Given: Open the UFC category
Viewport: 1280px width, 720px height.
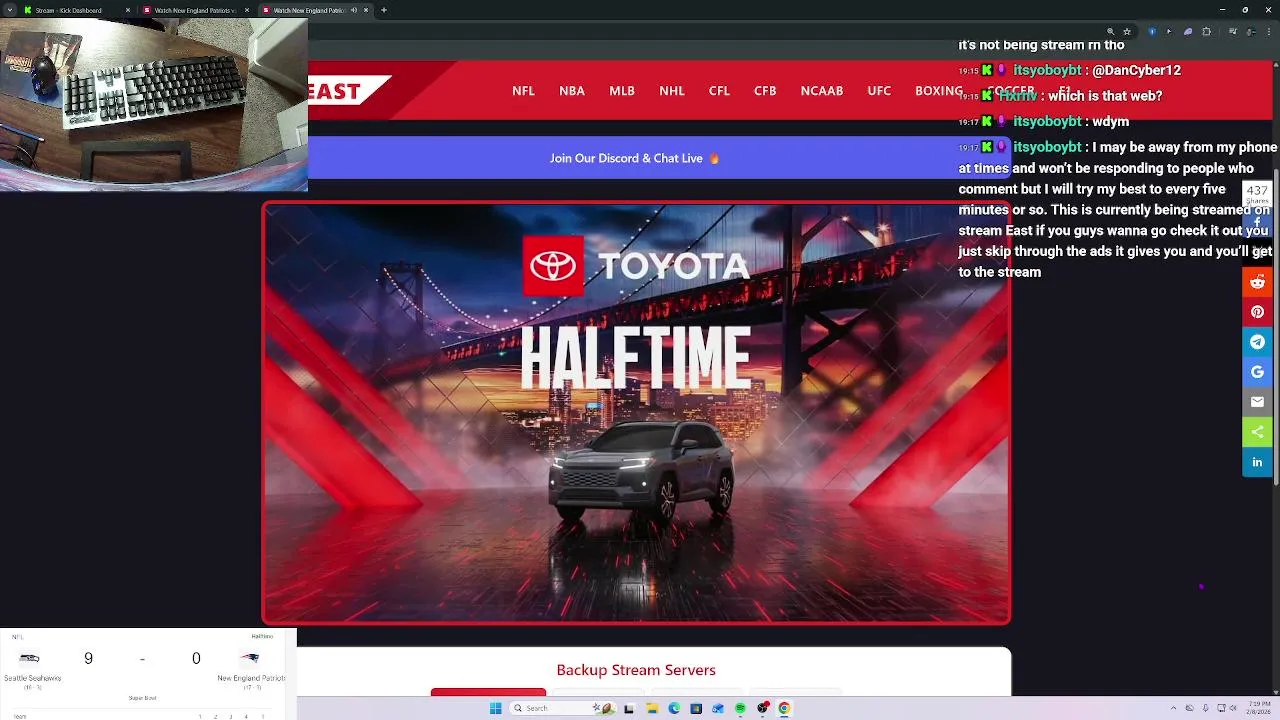Looking at the screenshot, I should point(879,91).
